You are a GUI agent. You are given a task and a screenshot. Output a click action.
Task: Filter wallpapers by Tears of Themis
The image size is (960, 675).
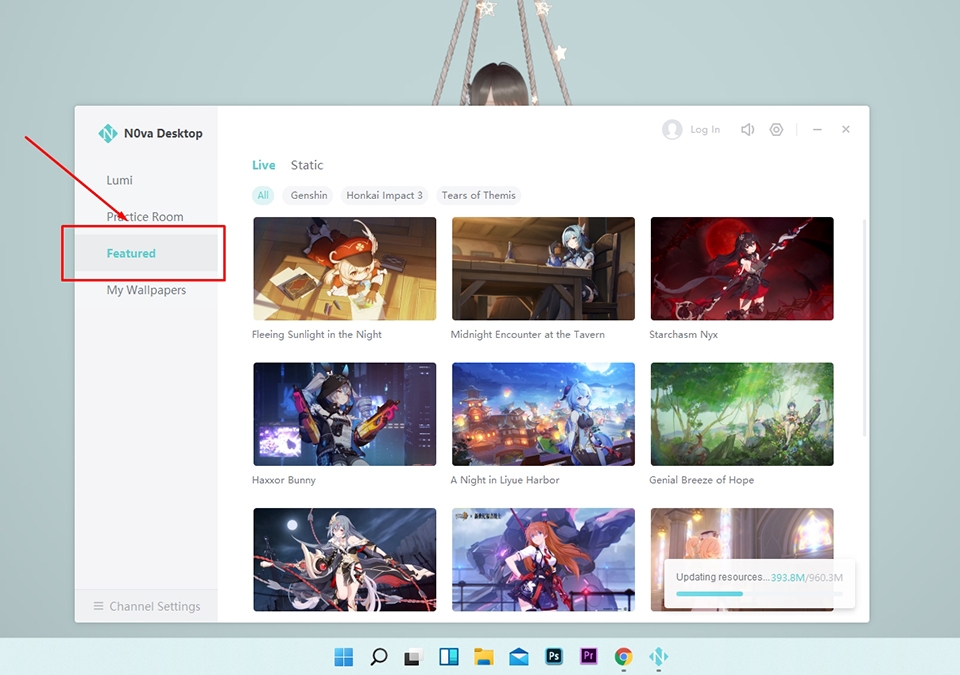pyautogui.click(x=479, y=195)
